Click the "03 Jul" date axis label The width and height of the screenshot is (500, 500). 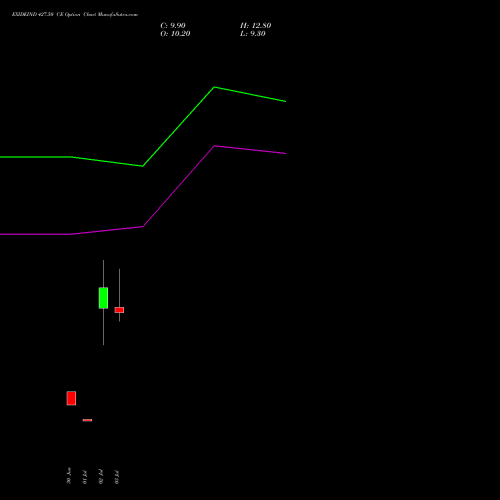point(117,477)
